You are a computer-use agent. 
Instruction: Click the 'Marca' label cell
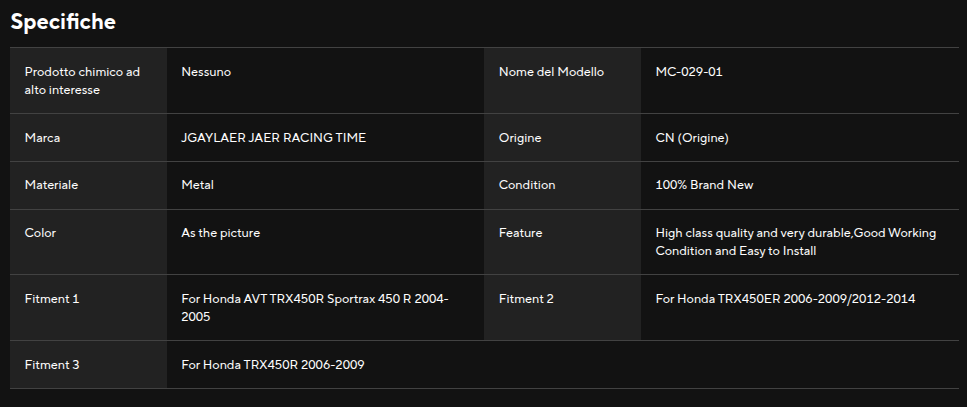coord(43,137)
